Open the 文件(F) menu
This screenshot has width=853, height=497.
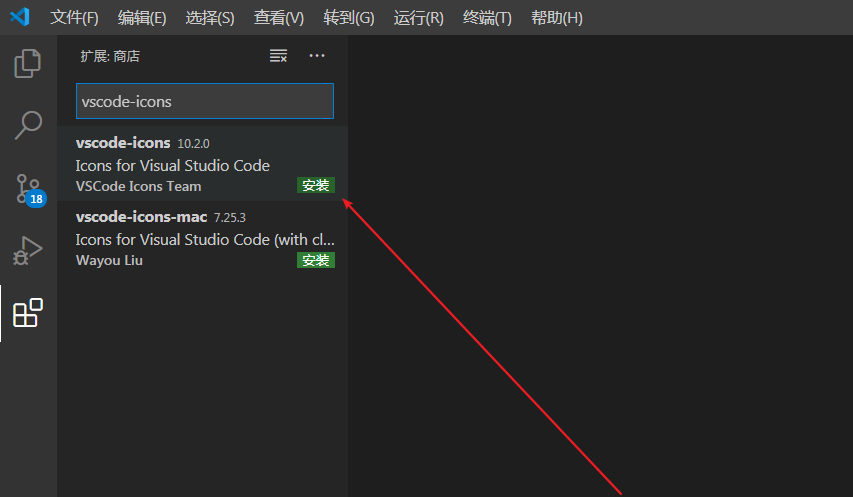point(74,18)
